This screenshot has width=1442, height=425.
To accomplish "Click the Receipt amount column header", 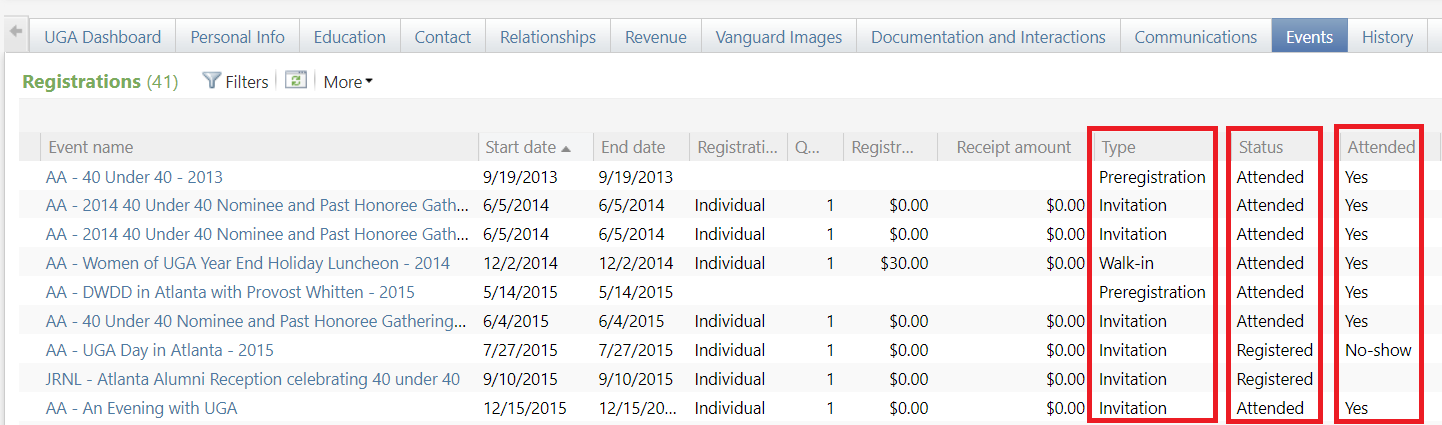I will point(1013,147).
